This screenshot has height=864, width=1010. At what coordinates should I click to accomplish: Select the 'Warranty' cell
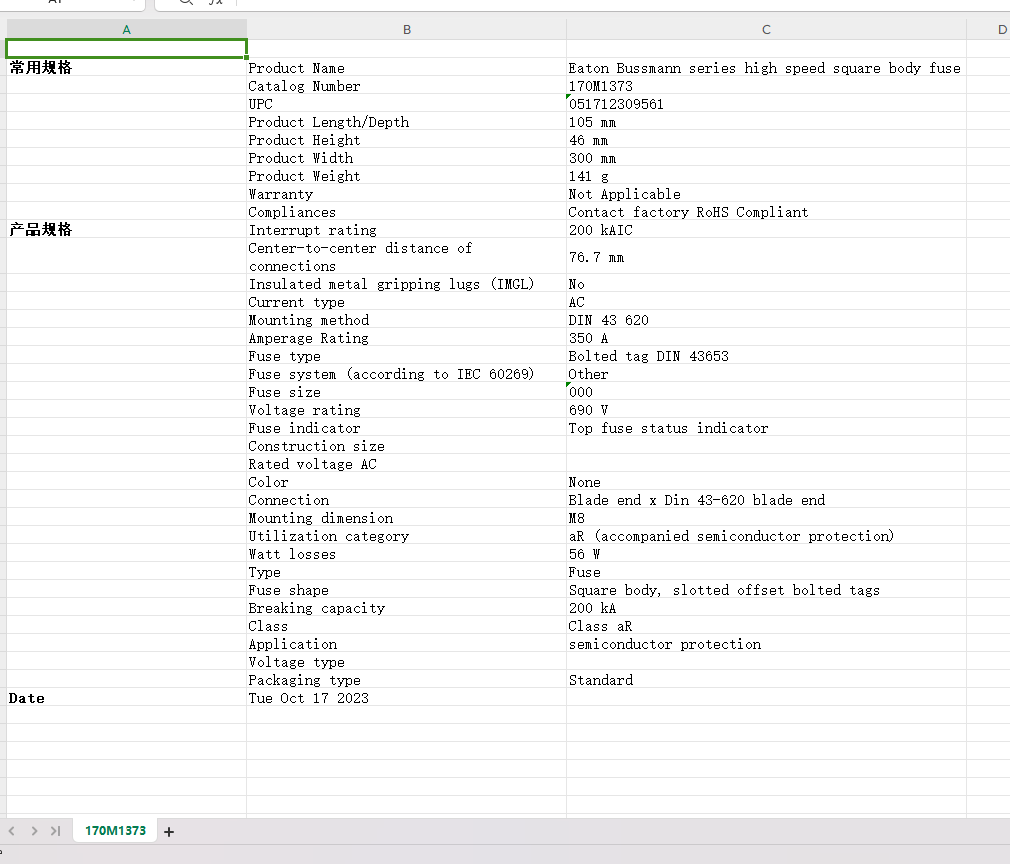(406, 194)
